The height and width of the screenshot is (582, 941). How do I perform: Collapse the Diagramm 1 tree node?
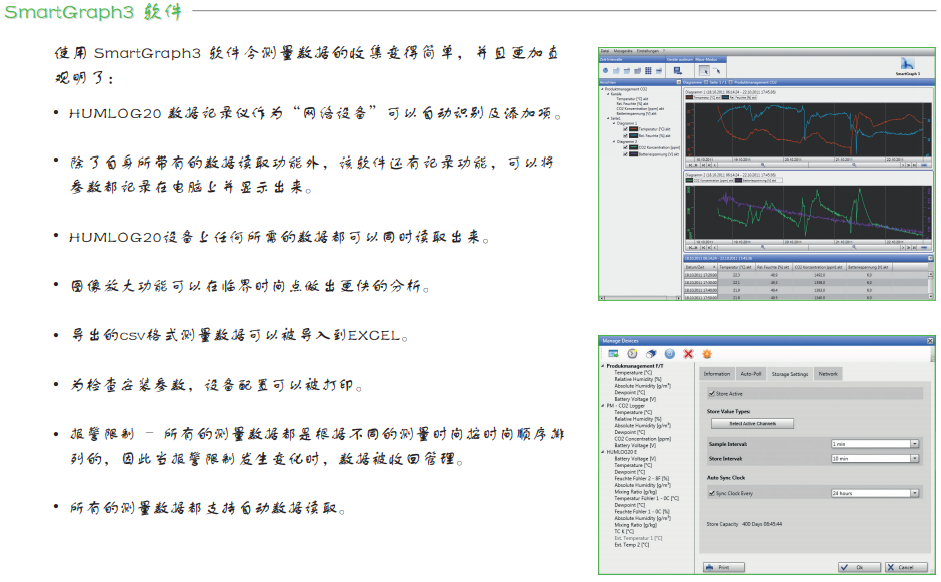click(613, 123)
